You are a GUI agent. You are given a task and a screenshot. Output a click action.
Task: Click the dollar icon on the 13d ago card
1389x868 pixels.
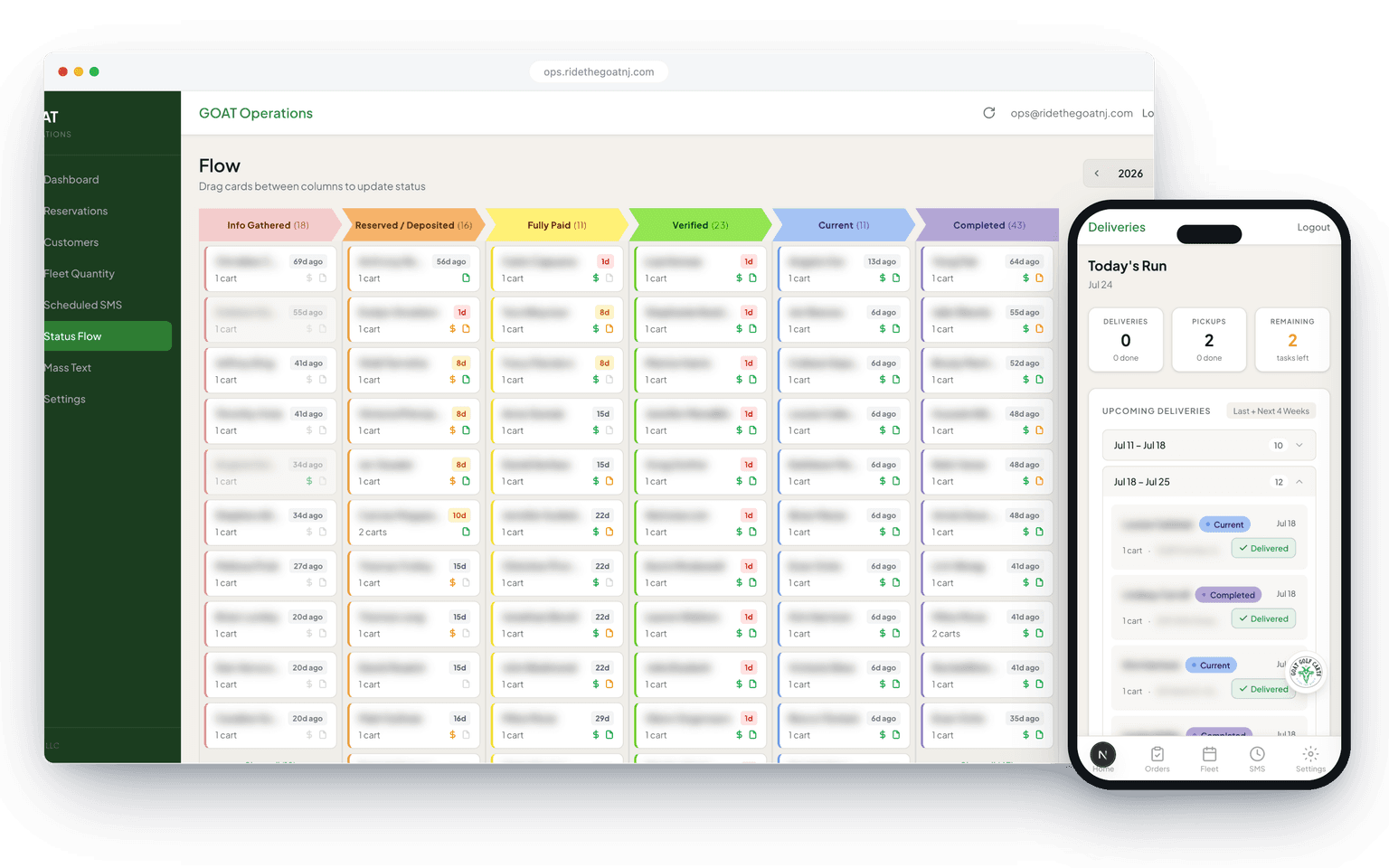point(883,278)
